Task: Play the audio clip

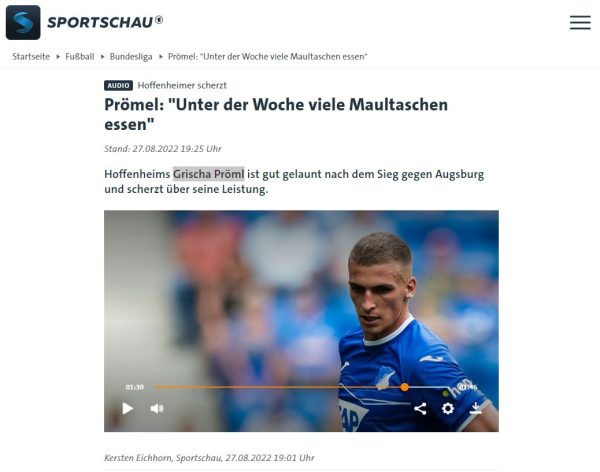Action: [127, 408]
